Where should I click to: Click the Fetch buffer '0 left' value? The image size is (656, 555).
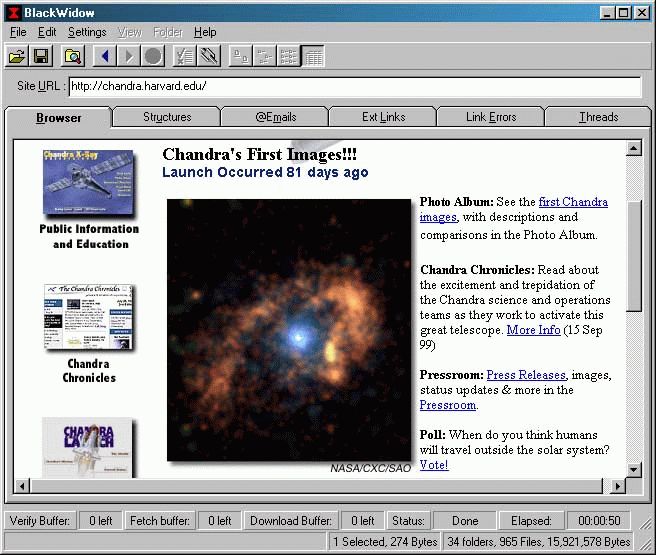(220, 521)
